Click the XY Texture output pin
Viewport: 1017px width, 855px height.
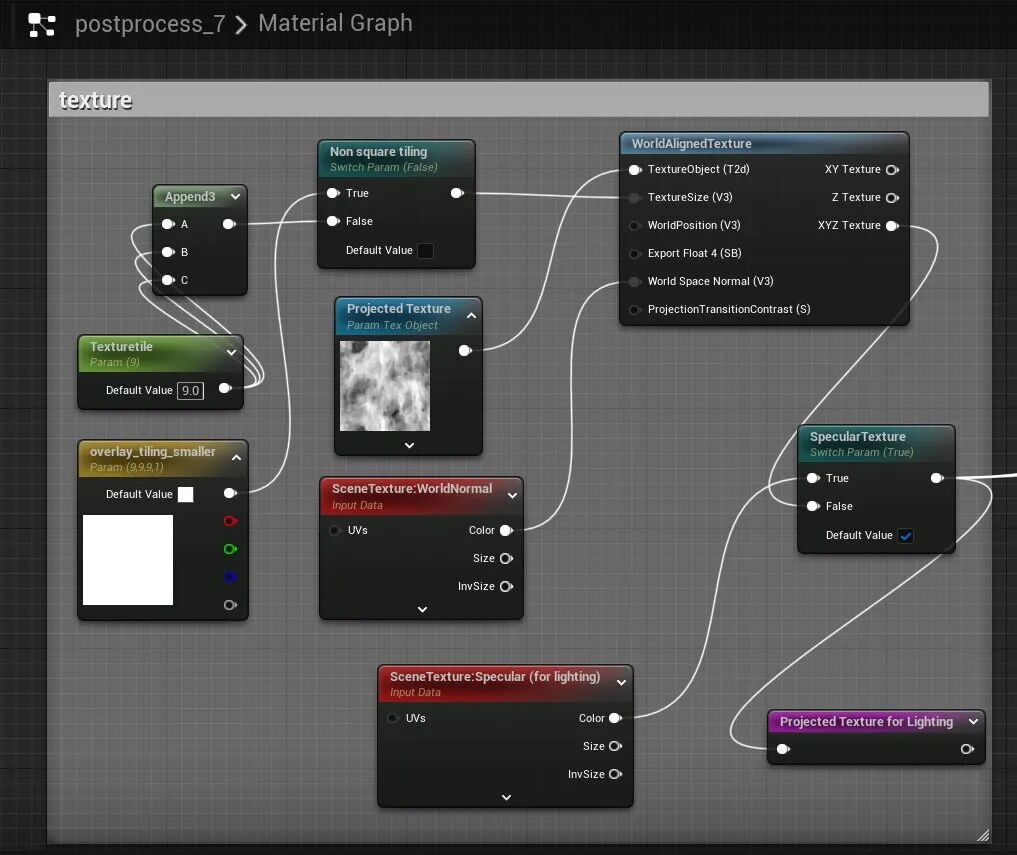point(892,169)
